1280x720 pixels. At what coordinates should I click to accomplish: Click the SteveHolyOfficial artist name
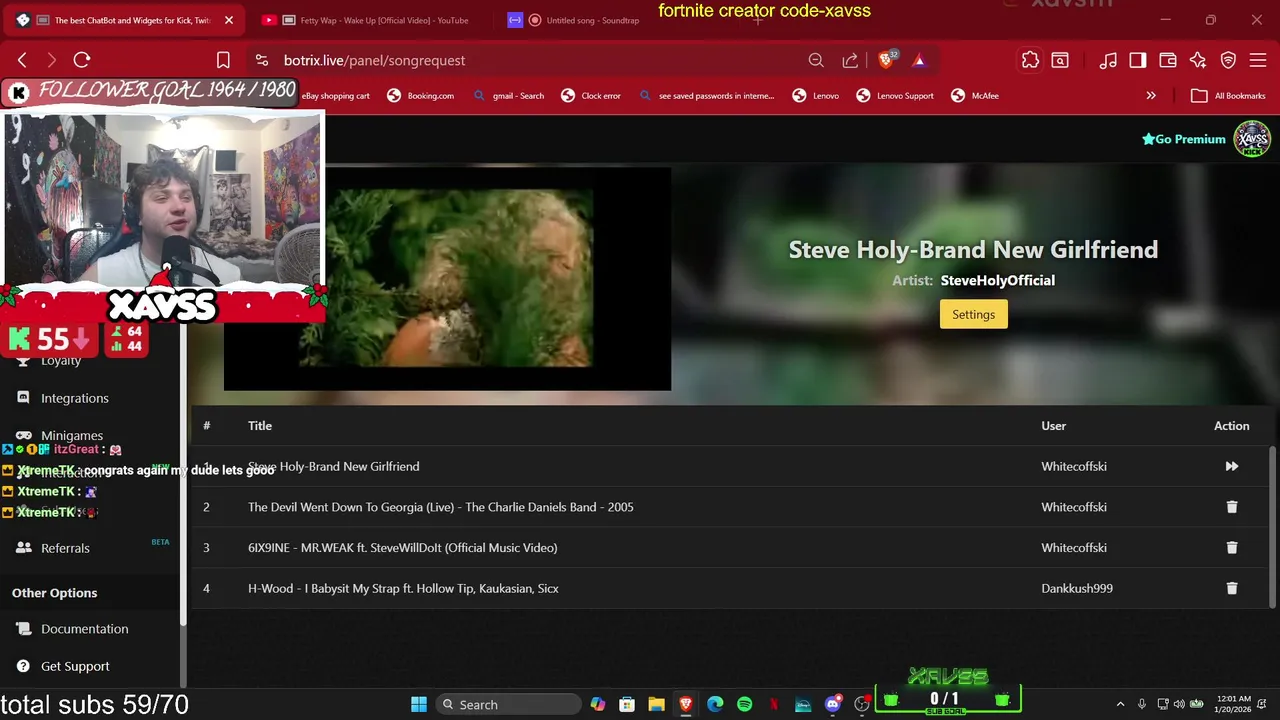pos(997,281)
